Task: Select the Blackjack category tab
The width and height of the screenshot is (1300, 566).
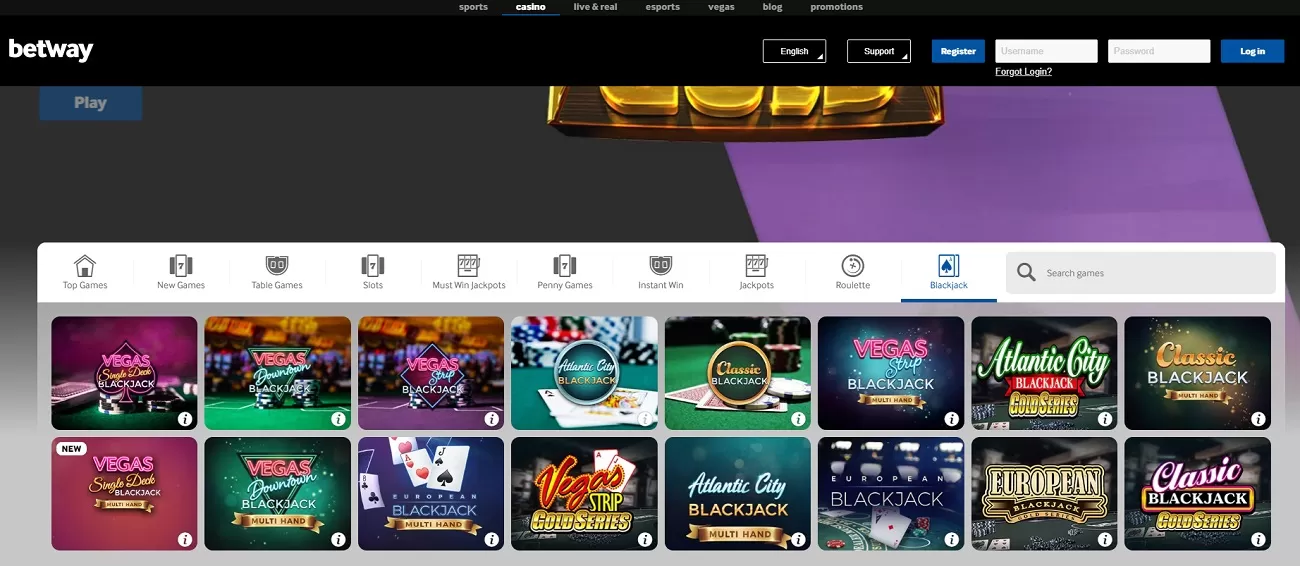Action: click(x=949, y=272)
